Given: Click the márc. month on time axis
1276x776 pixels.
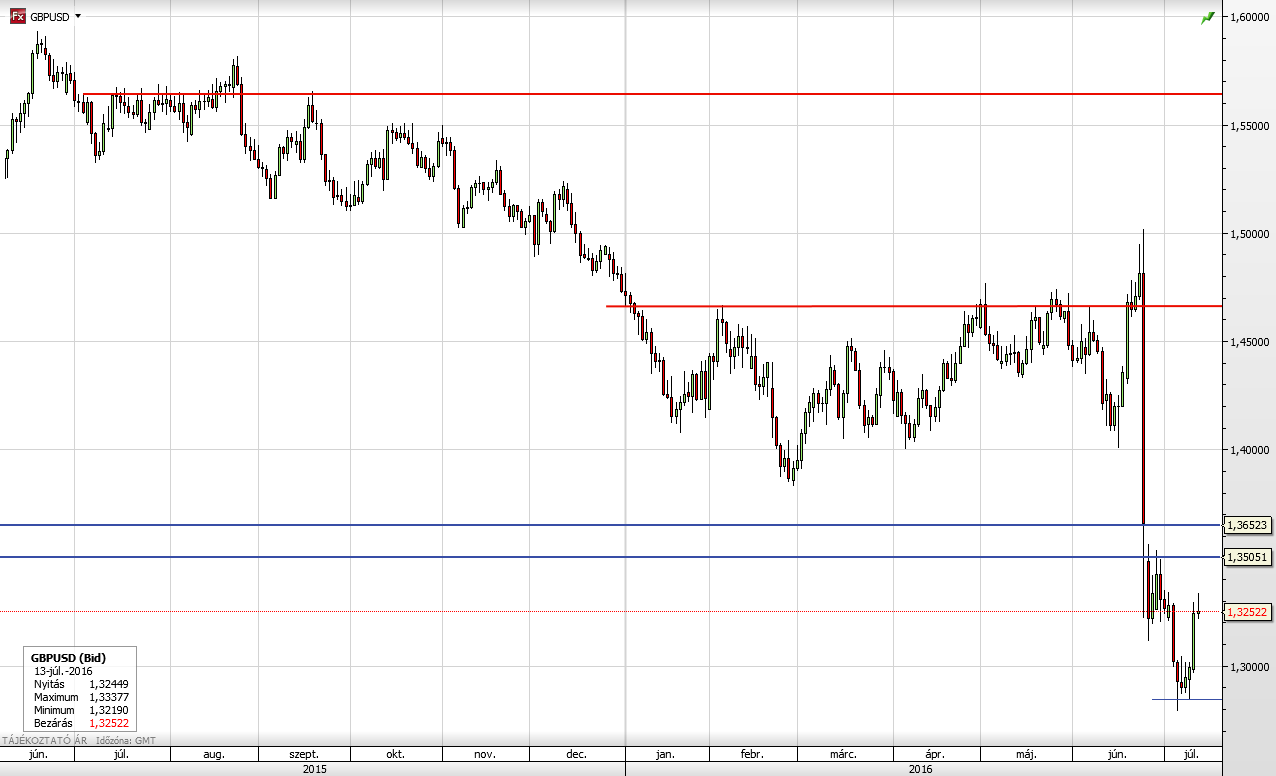Looking at the screenshot, I should (843, 755).
